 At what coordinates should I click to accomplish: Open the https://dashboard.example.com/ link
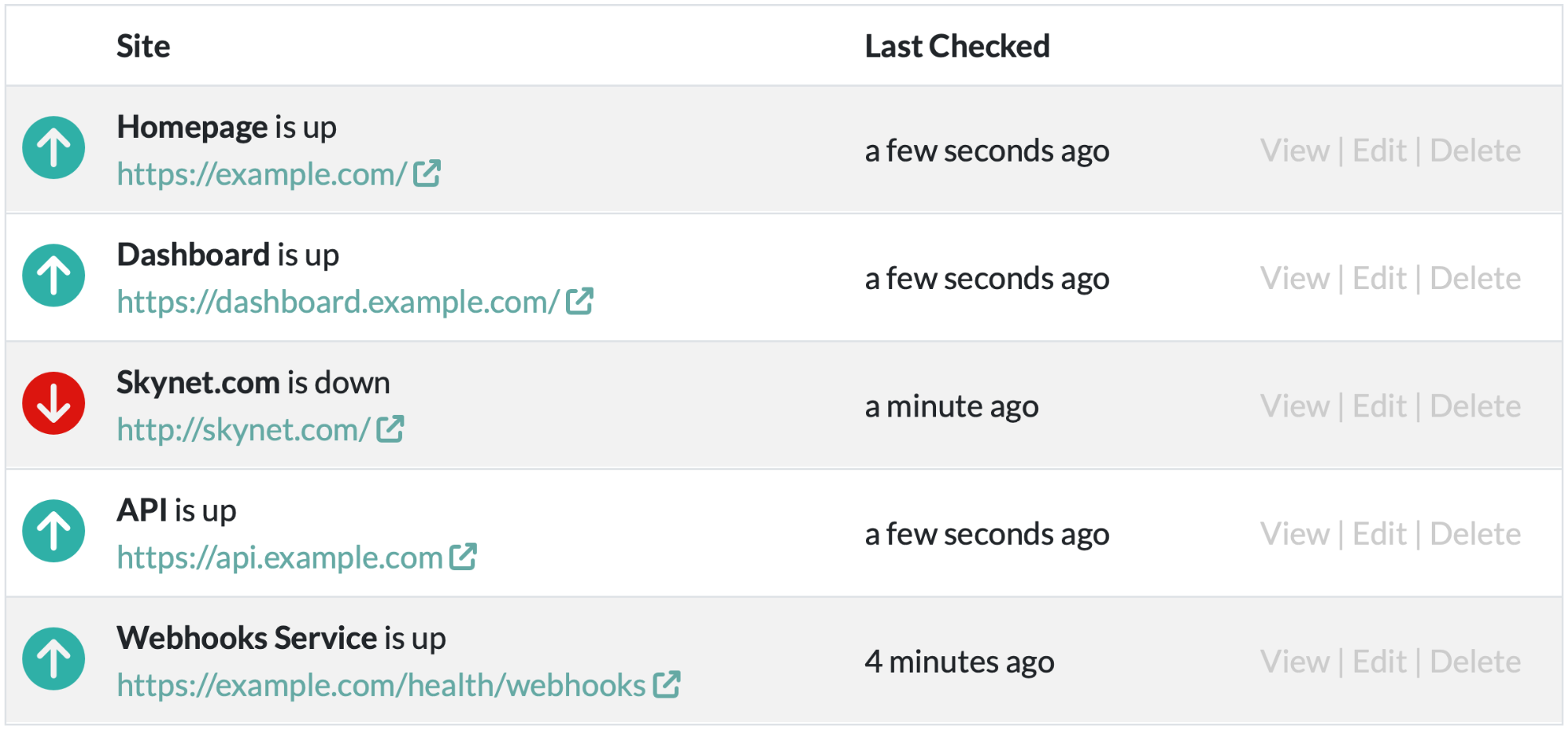point(337,303)
